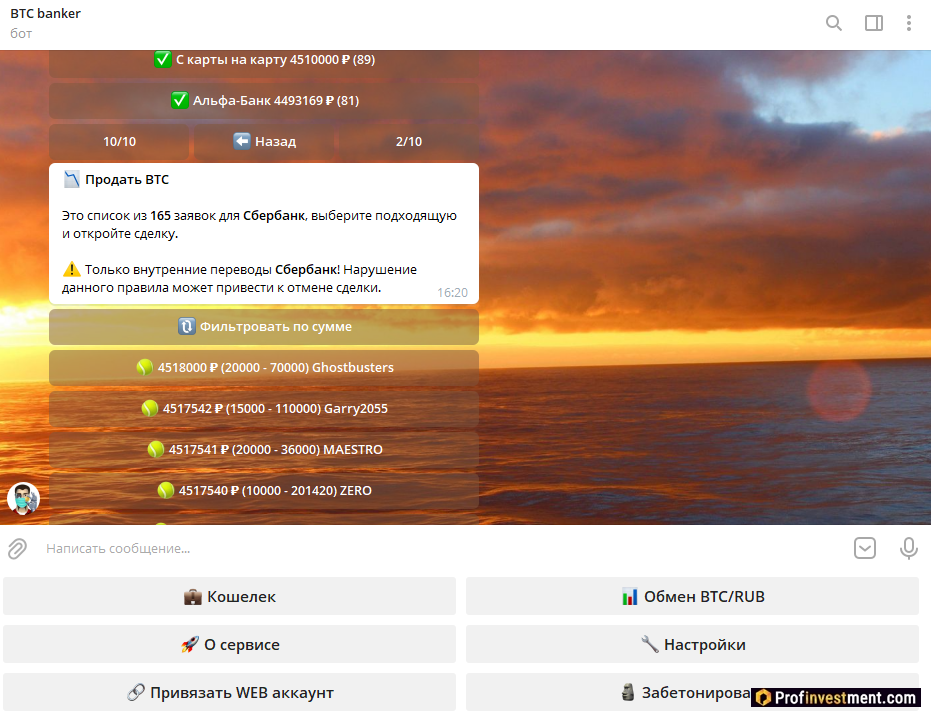Image resolution: width=931 pixels, height=717 pixels.
Task: Select the ZERO 4517540 ₽ offer
Action: click(x=264, y=490)
